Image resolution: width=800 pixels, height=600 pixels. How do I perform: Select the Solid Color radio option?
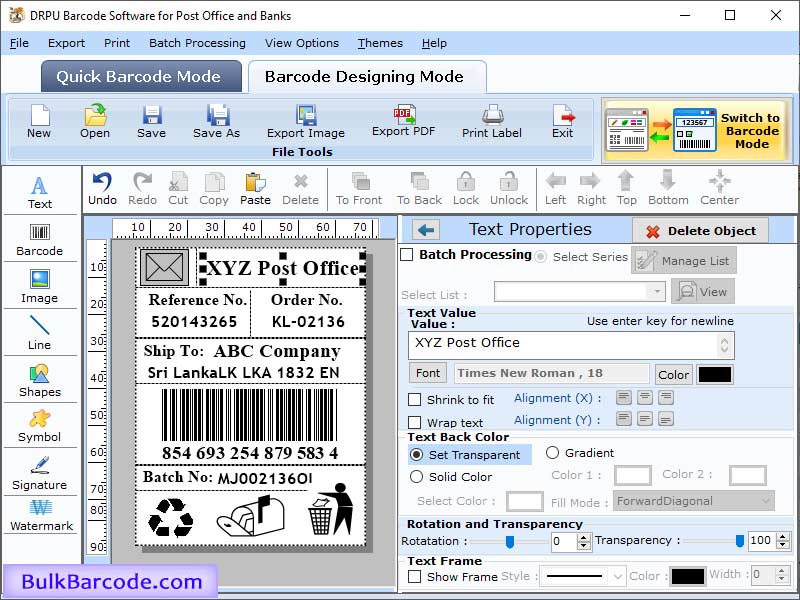(416, 477)
